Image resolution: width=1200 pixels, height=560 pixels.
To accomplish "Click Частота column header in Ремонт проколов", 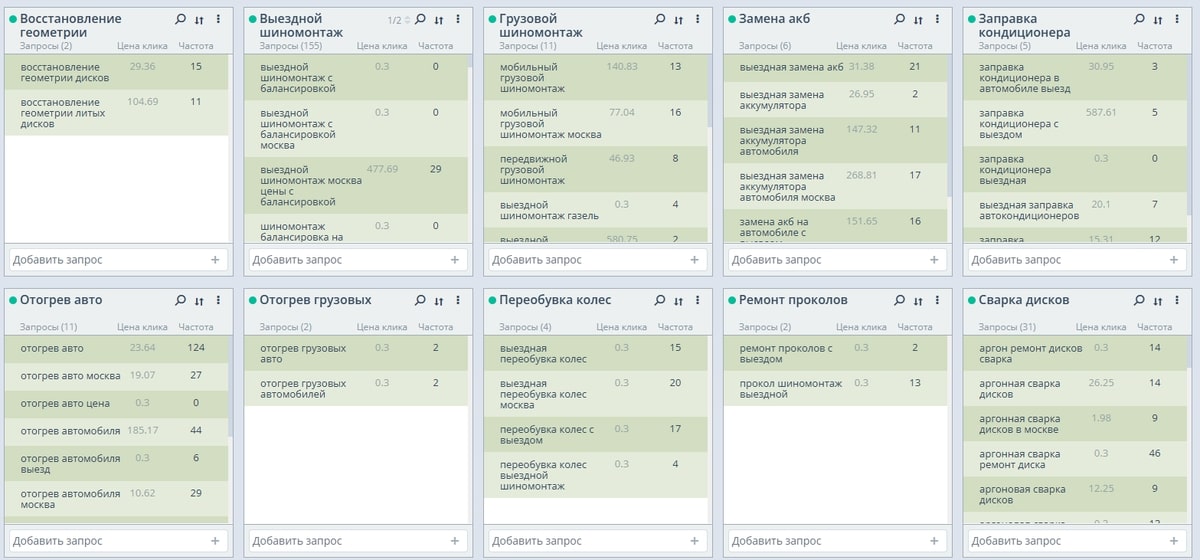I will point(915,327).
